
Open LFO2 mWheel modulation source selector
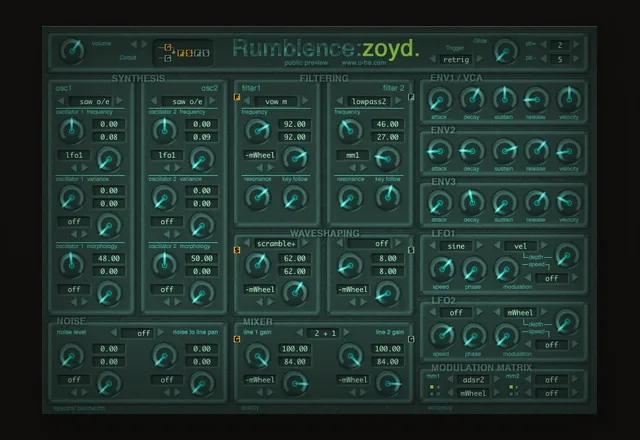click(520, 313)
